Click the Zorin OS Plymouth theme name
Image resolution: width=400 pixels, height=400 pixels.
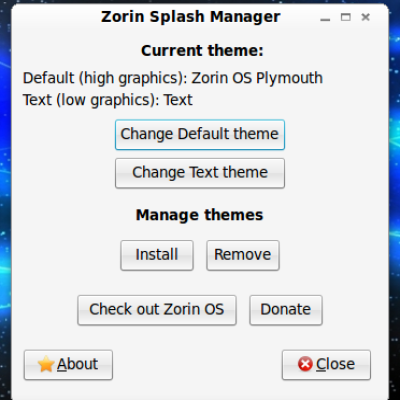click(257, 78)
